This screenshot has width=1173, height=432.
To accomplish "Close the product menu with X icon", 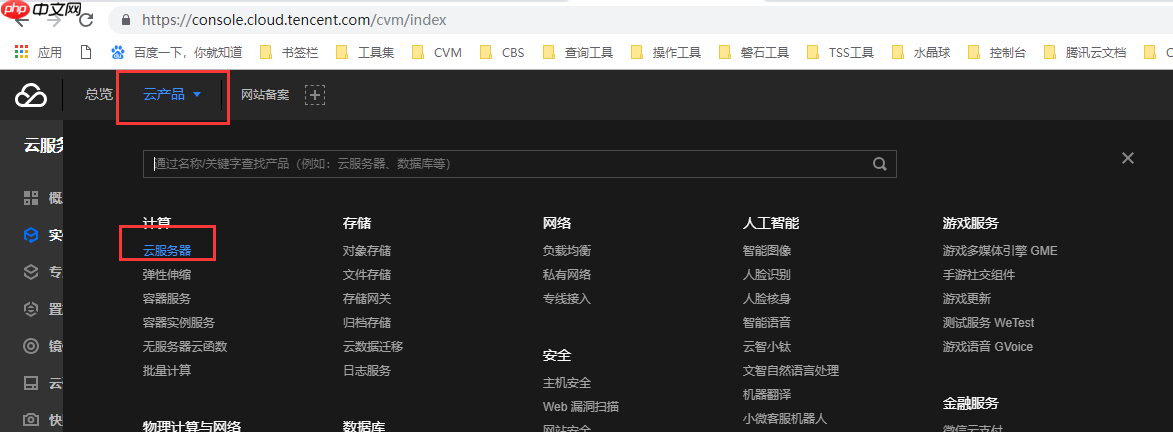I will (1128, 158).
